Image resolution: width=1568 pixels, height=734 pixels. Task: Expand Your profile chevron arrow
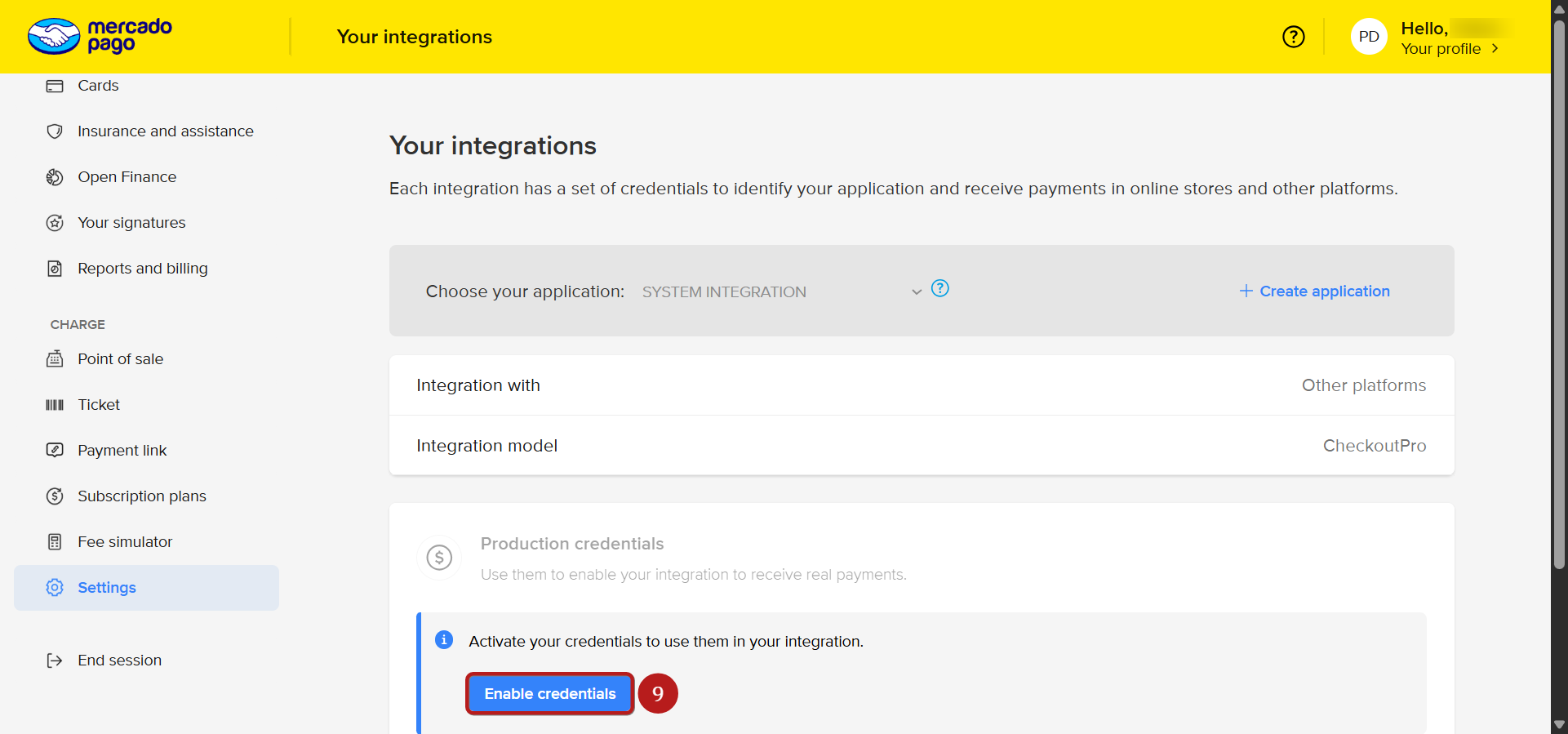1495,49
